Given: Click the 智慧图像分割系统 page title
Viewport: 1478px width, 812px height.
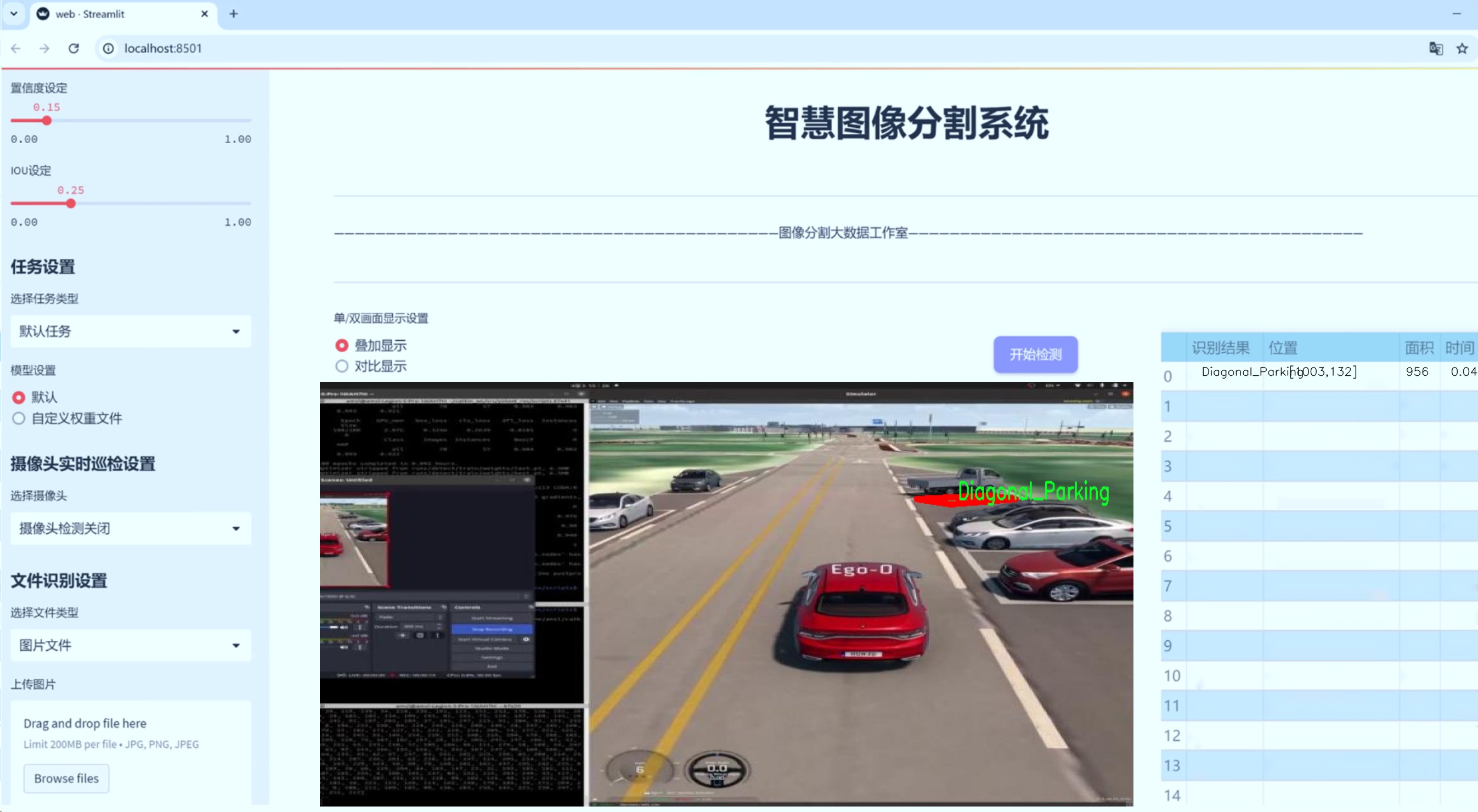Looking at the screenshot, I should [x=906, y=123].
